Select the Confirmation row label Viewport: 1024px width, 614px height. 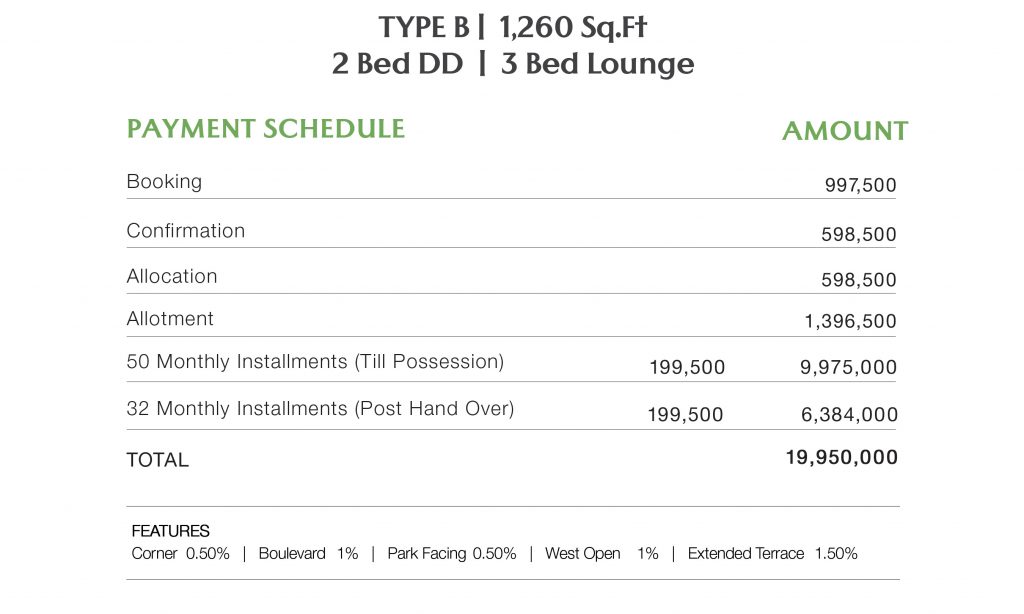click(x=185, y=231)
